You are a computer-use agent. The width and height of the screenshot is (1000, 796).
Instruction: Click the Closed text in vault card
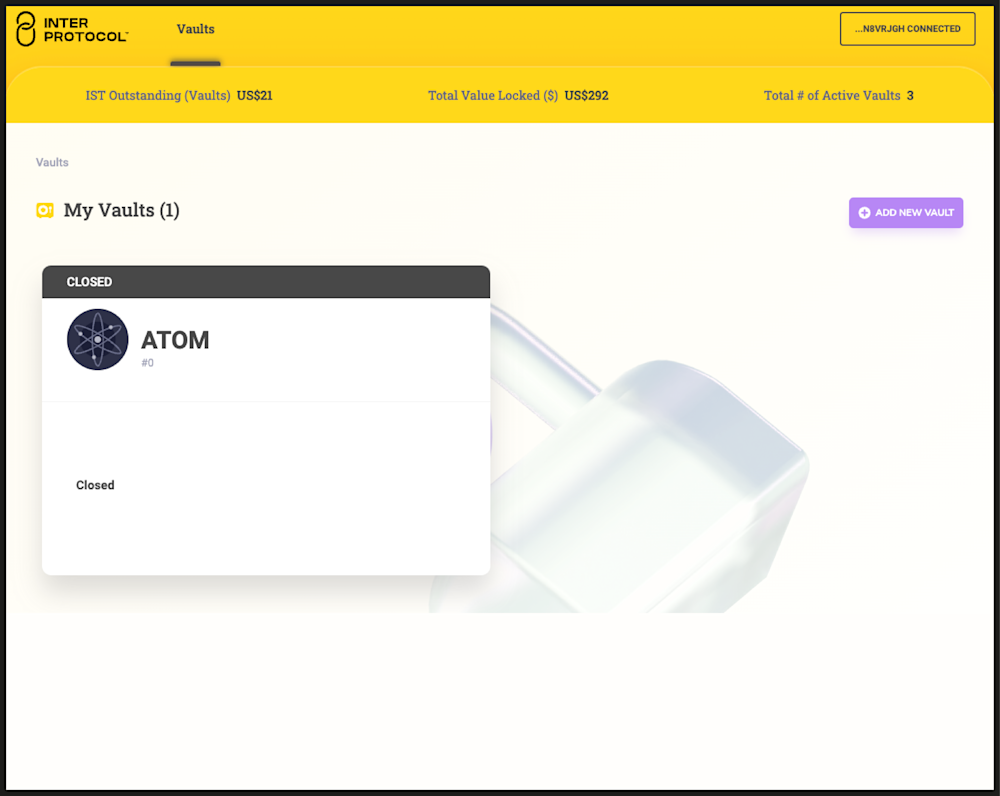click(95, 485)
